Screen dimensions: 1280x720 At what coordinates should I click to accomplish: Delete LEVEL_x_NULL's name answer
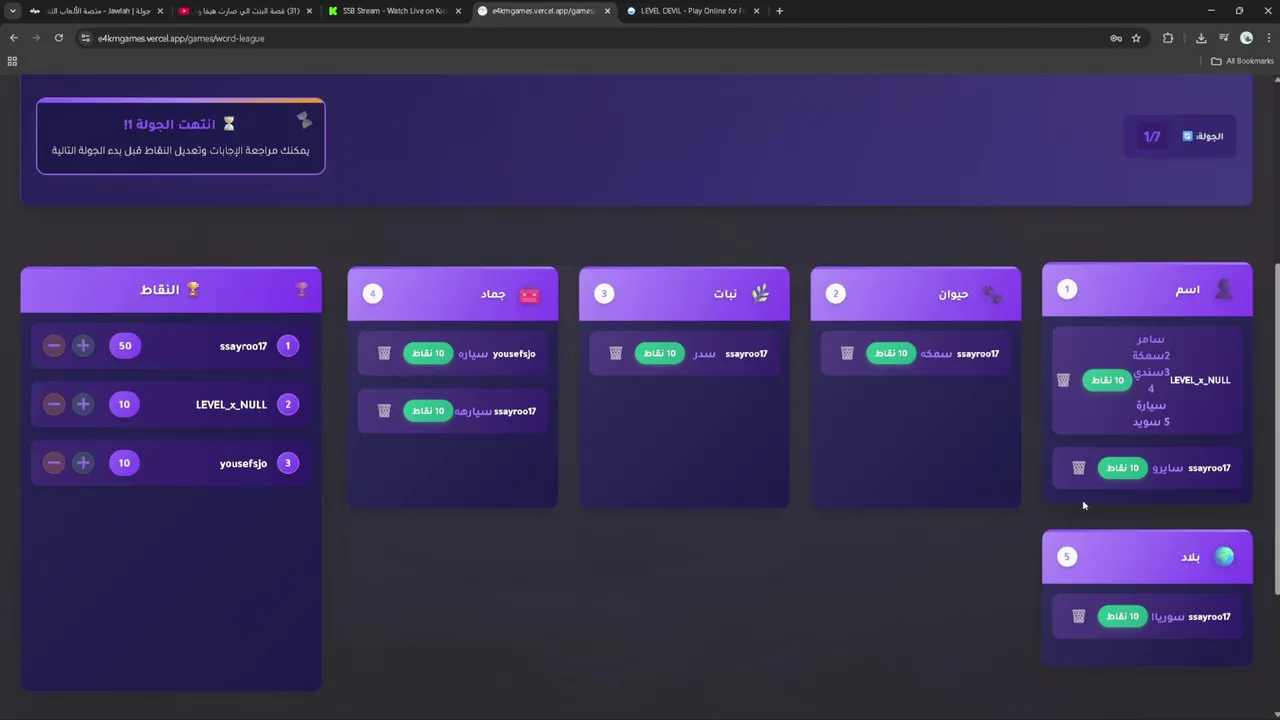coord(1063,380)
